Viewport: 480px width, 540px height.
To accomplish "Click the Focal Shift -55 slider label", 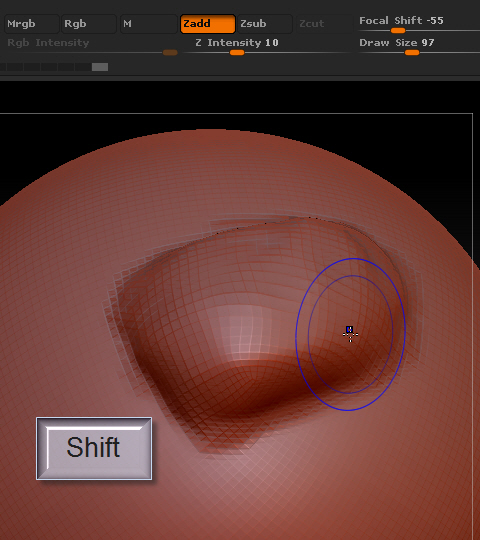I will click(401, 21).
